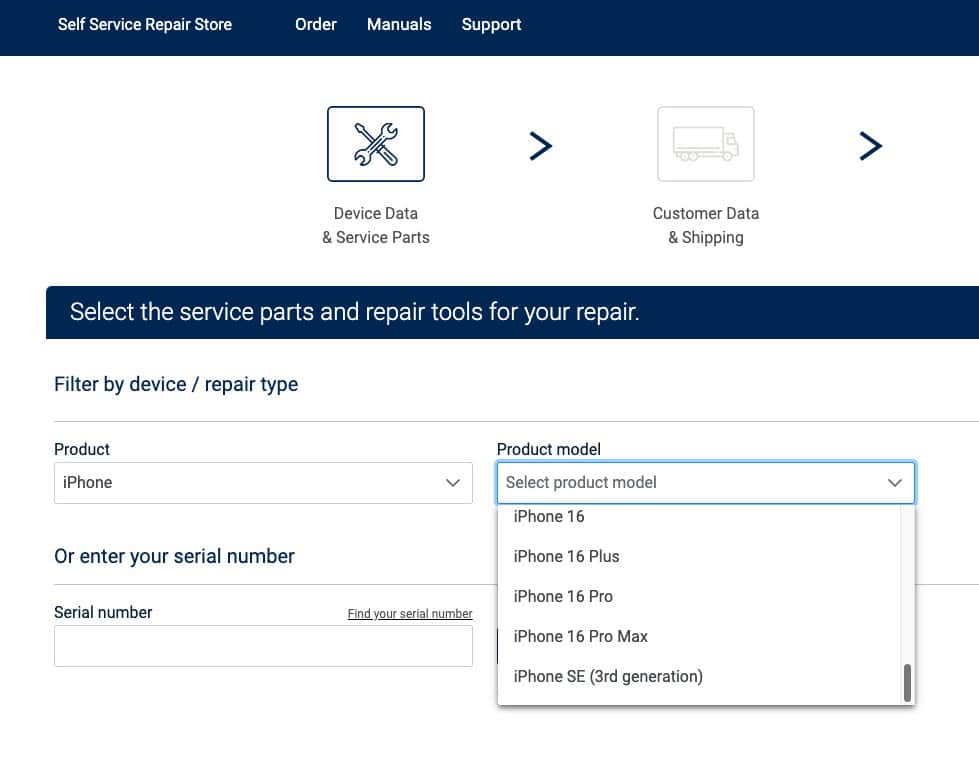Click the Product field label
The height and width of the screenshot is (763, 979).
coord(82,449)
